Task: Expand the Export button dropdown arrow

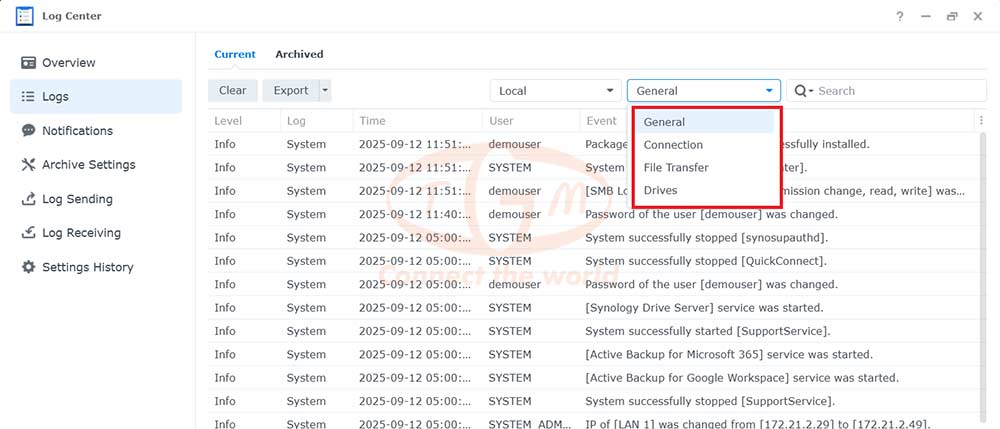Action: pyautogui.click(x=325, y=91)
